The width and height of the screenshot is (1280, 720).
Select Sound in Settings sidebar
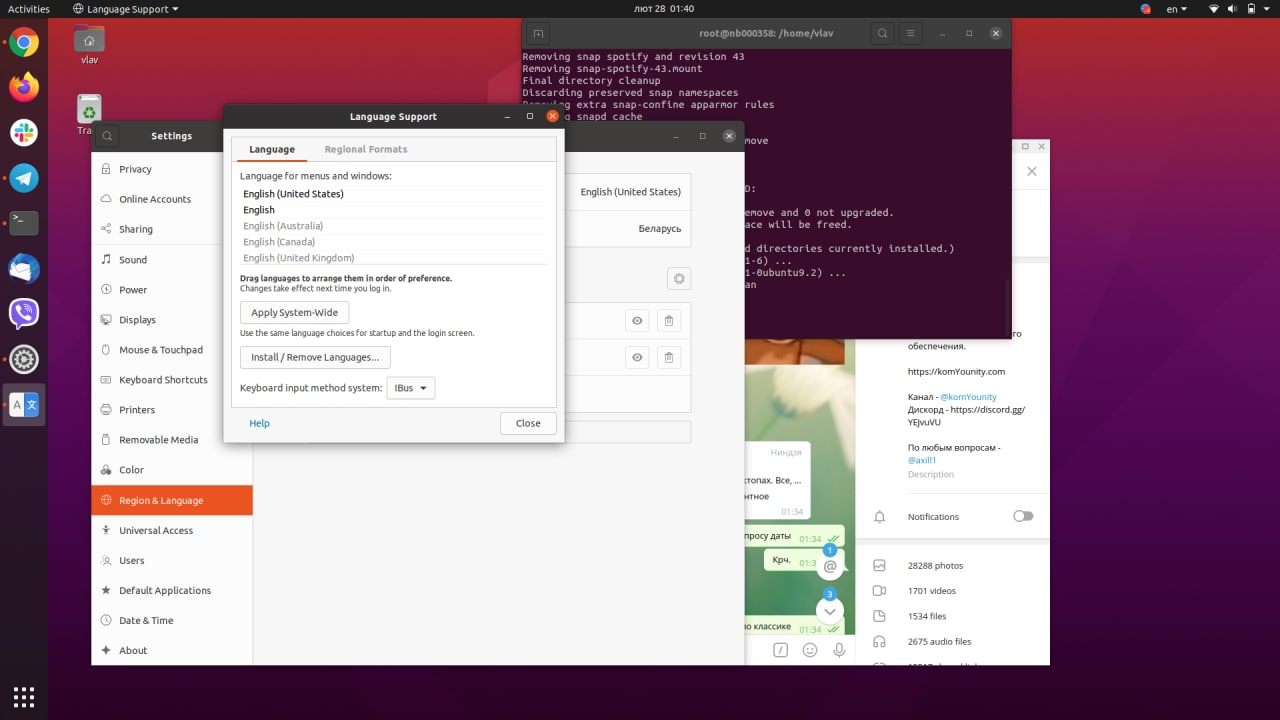[x=172, y=259]
